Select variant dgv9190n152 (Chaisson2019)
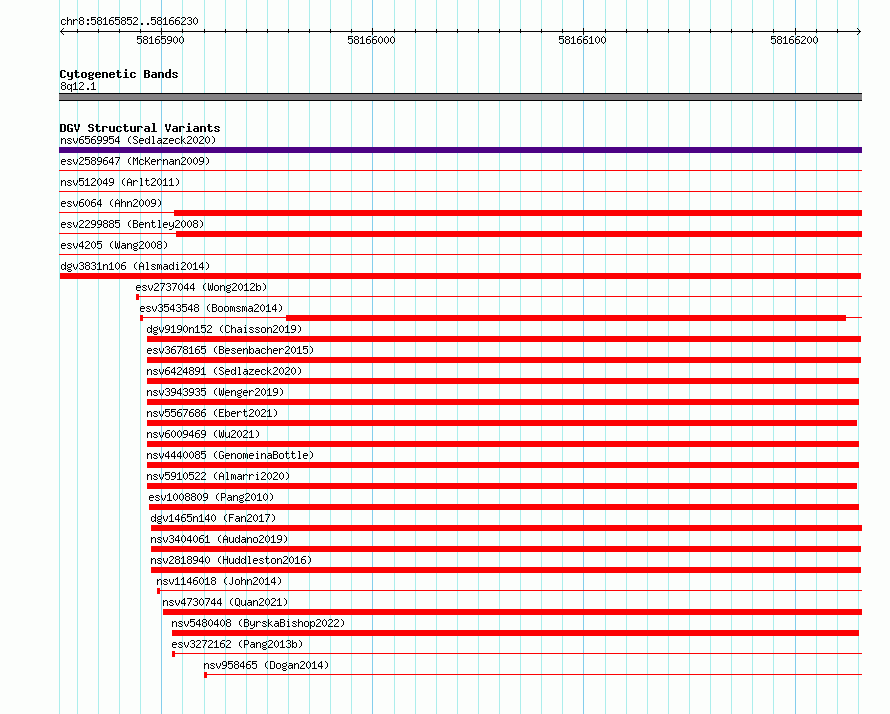Screen dimensions: 890x714 tap(224, 329)
